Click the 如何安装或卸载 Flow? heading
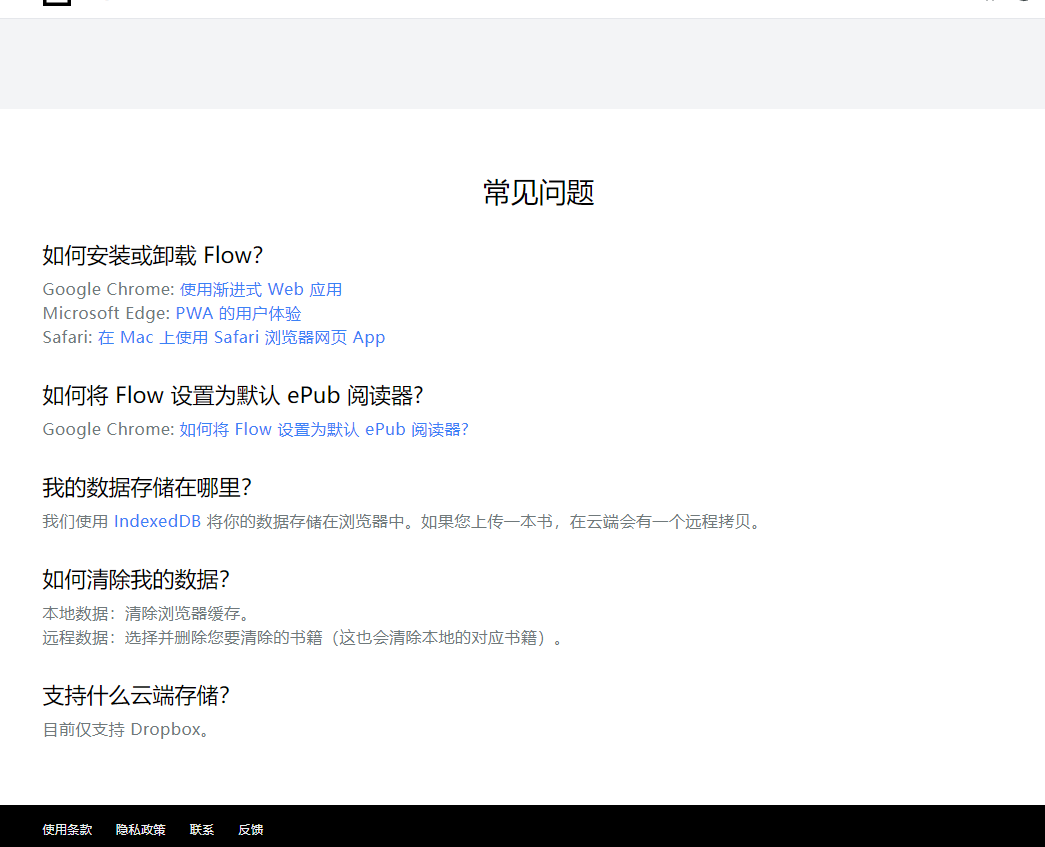 tap(152, 255)
